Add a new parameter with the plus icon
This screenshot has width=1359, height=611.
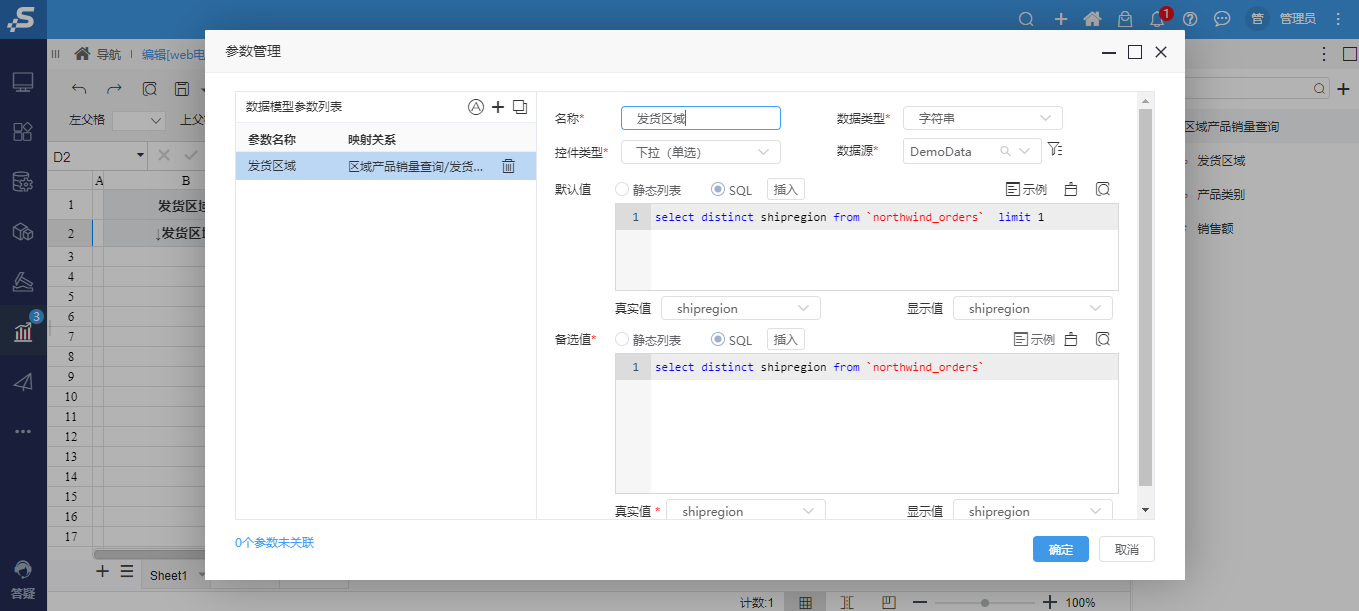pos(498,107)
